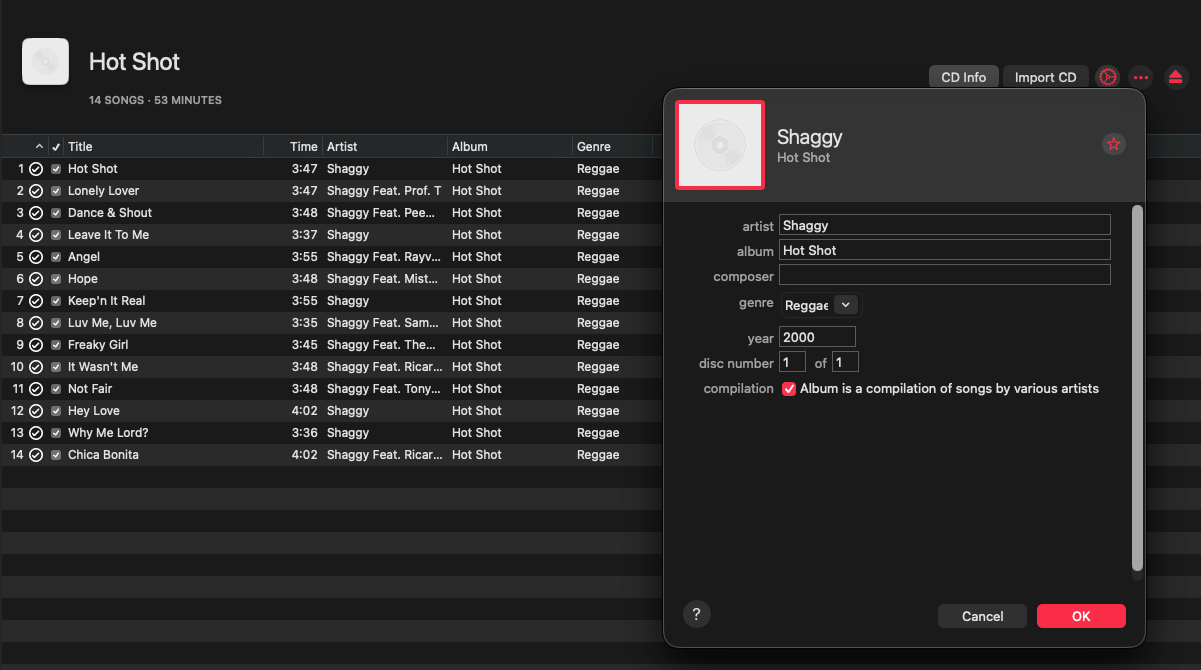Click checkmark circle icon for Why Me Lord?

point(36,433)
